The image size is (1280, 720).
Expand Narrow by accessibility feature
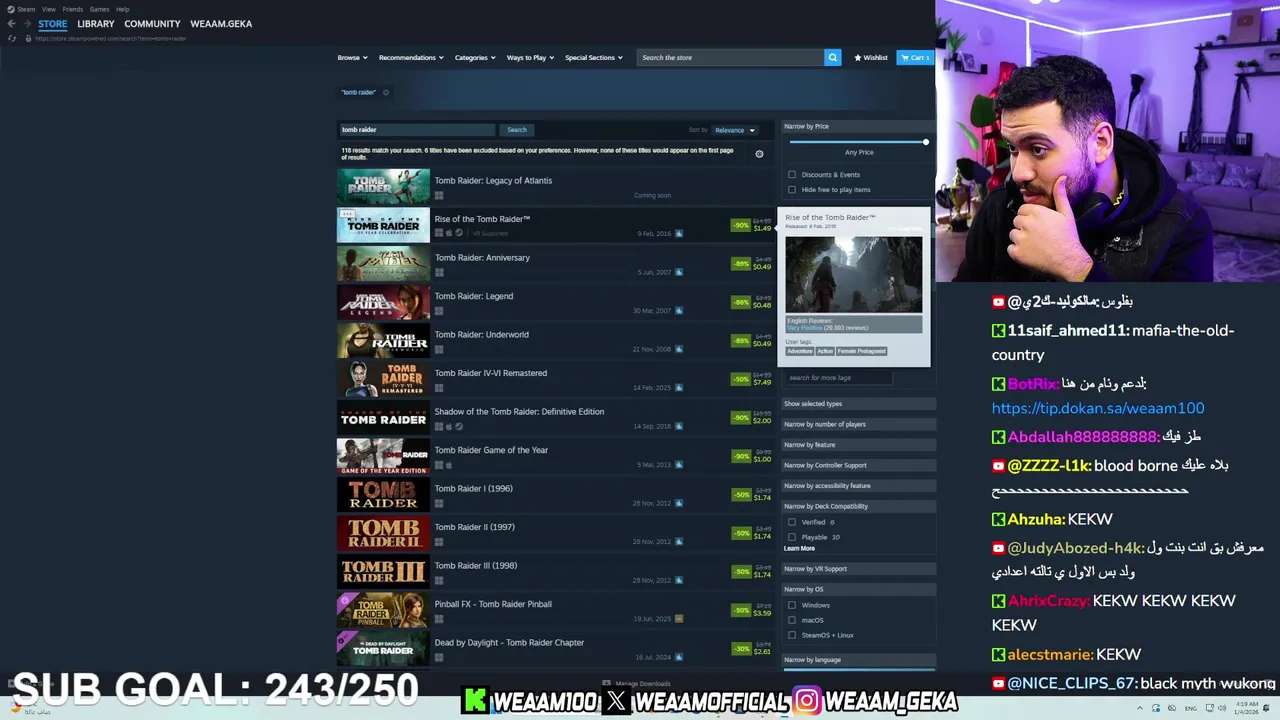tap(858, 486)
